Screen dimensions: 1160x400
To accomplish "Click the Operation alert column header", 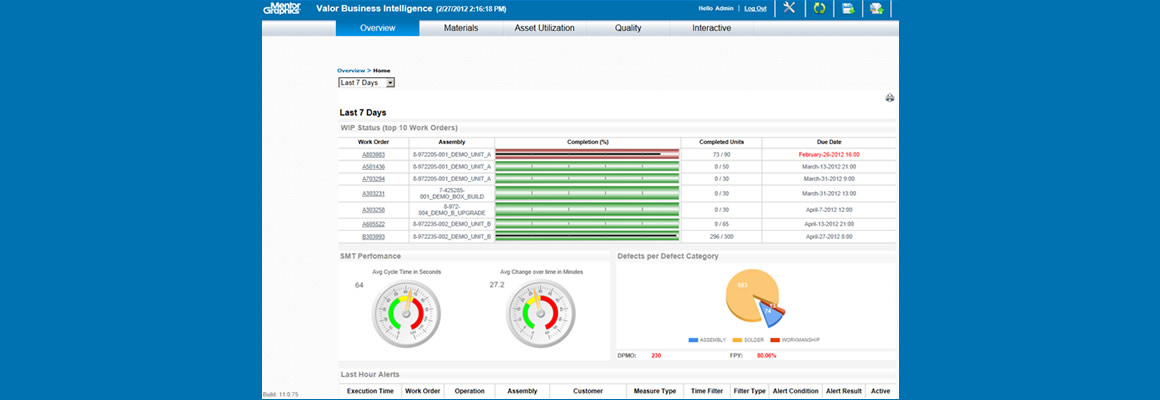I will pyautogui.click(x=470, y=391).
